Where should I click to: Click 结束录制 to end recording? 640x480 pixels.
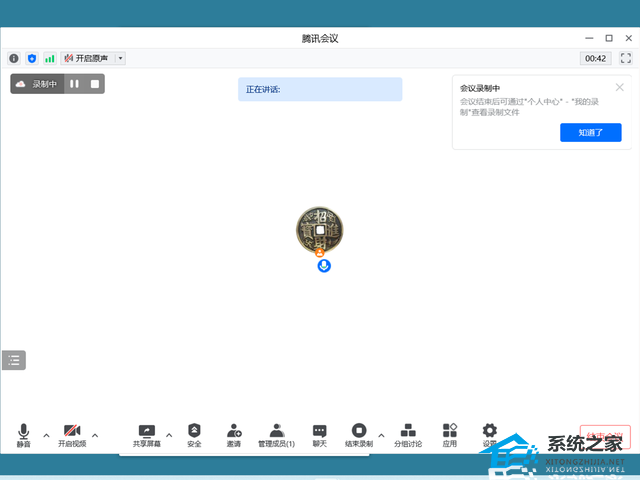tap(359, 435)
